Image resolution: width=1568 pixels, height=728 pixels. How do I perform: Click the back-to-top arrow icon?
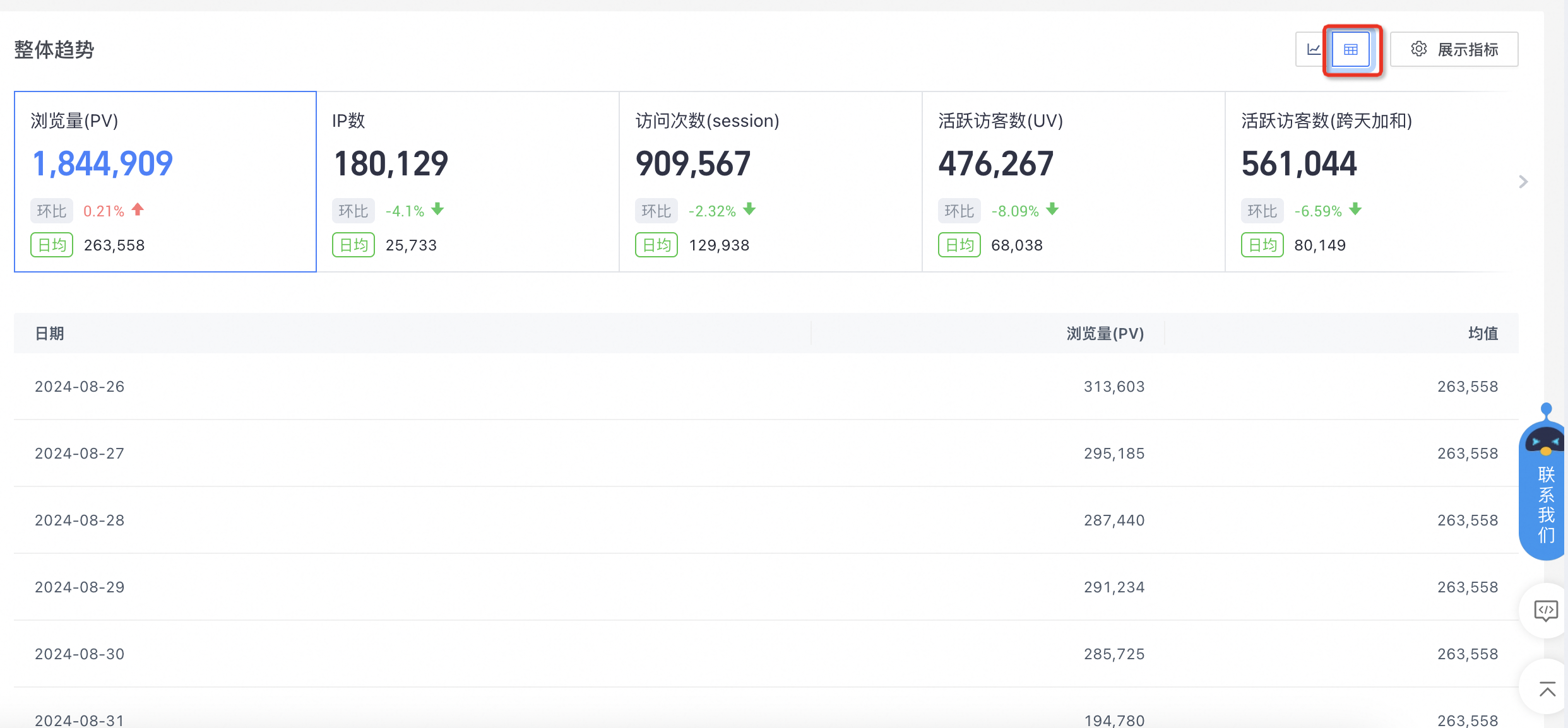[1547, 689]
